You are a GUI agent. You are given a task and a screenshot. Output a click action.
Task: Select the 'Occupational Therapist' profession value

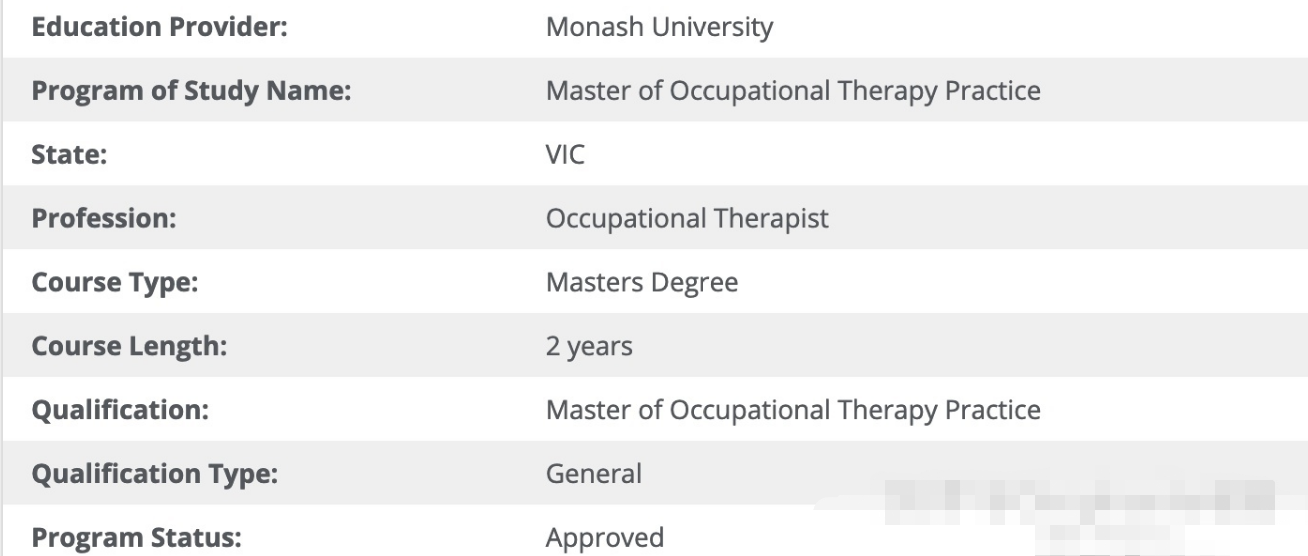point(687,218)
